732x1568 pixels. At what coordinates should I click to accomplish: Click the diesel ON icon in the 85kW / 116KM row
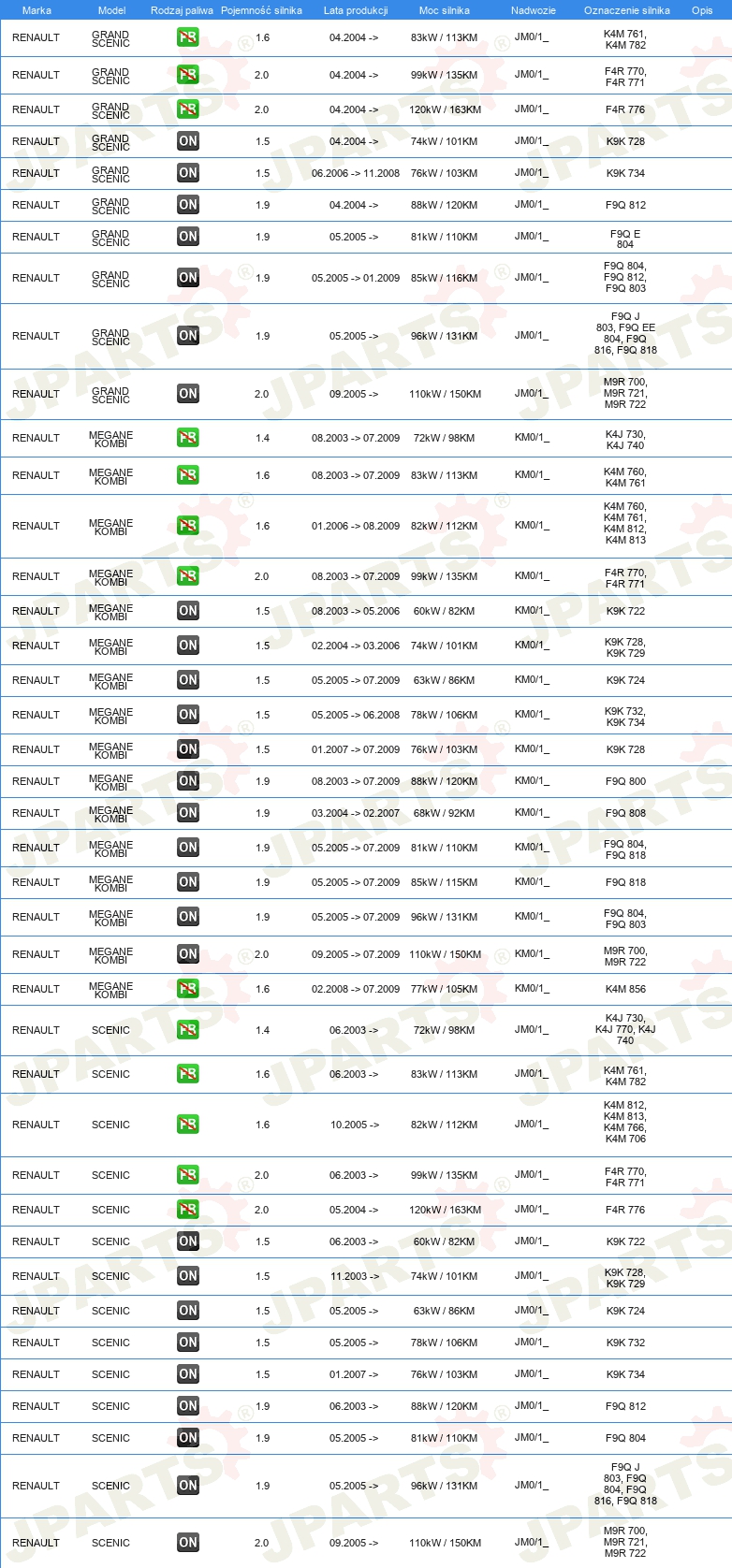188,278
